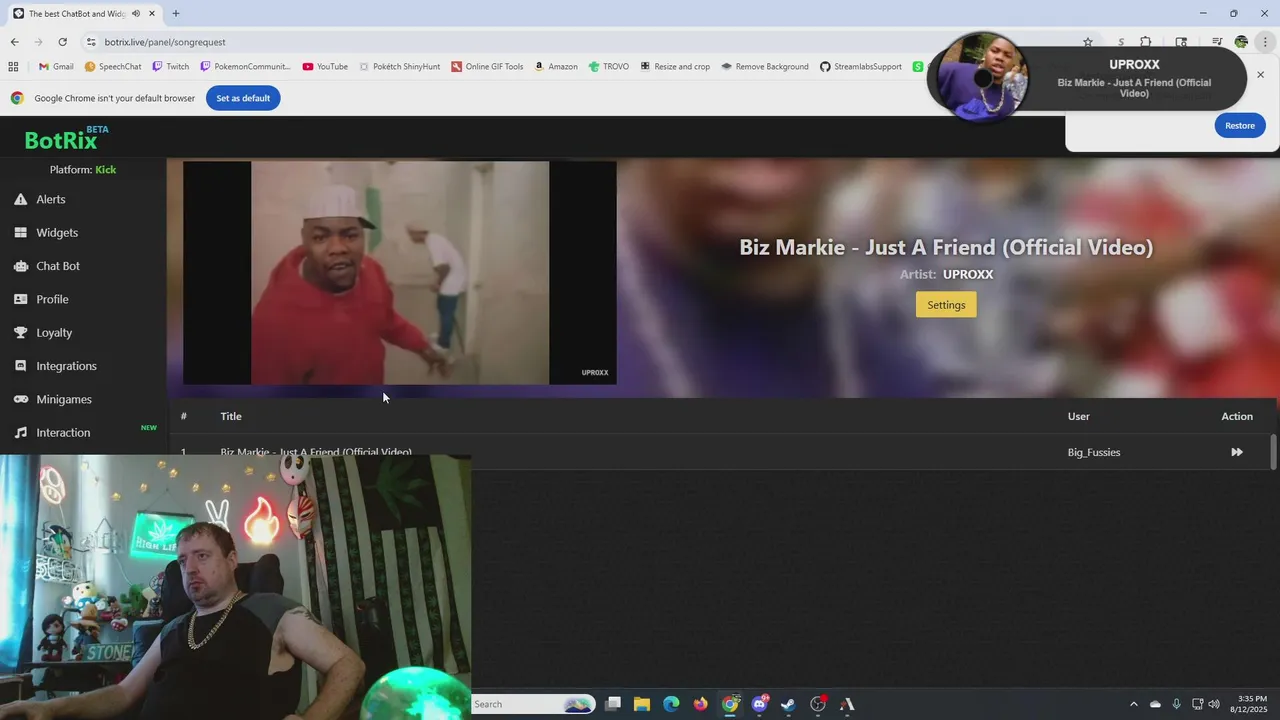Open the Chrome extensions puzzle icon

click(x=1146, y=42)
